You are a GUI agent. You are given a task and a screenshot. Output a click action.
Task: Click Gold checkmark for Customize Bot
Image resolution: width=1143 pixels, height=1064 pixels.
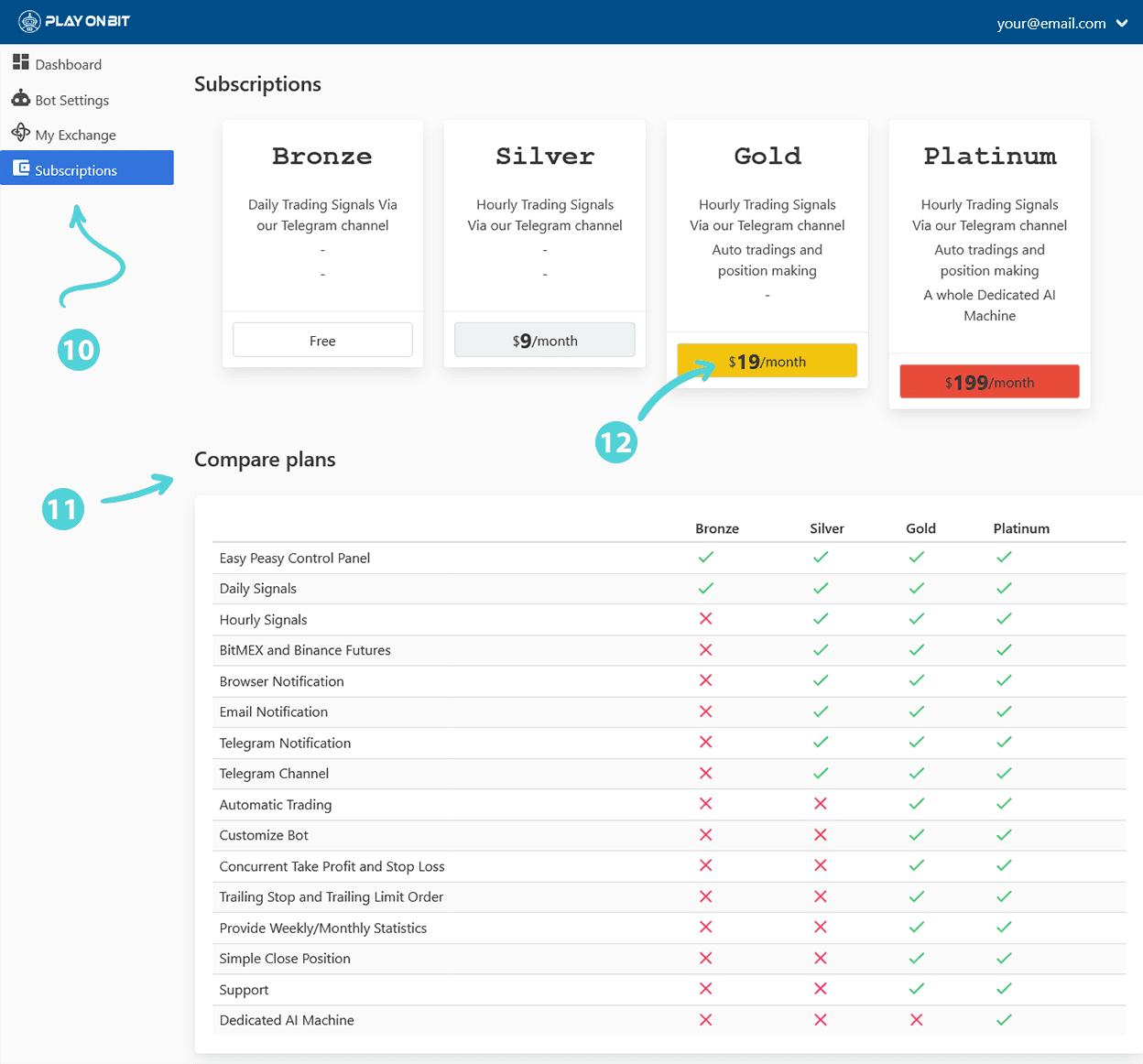(917, 834)
